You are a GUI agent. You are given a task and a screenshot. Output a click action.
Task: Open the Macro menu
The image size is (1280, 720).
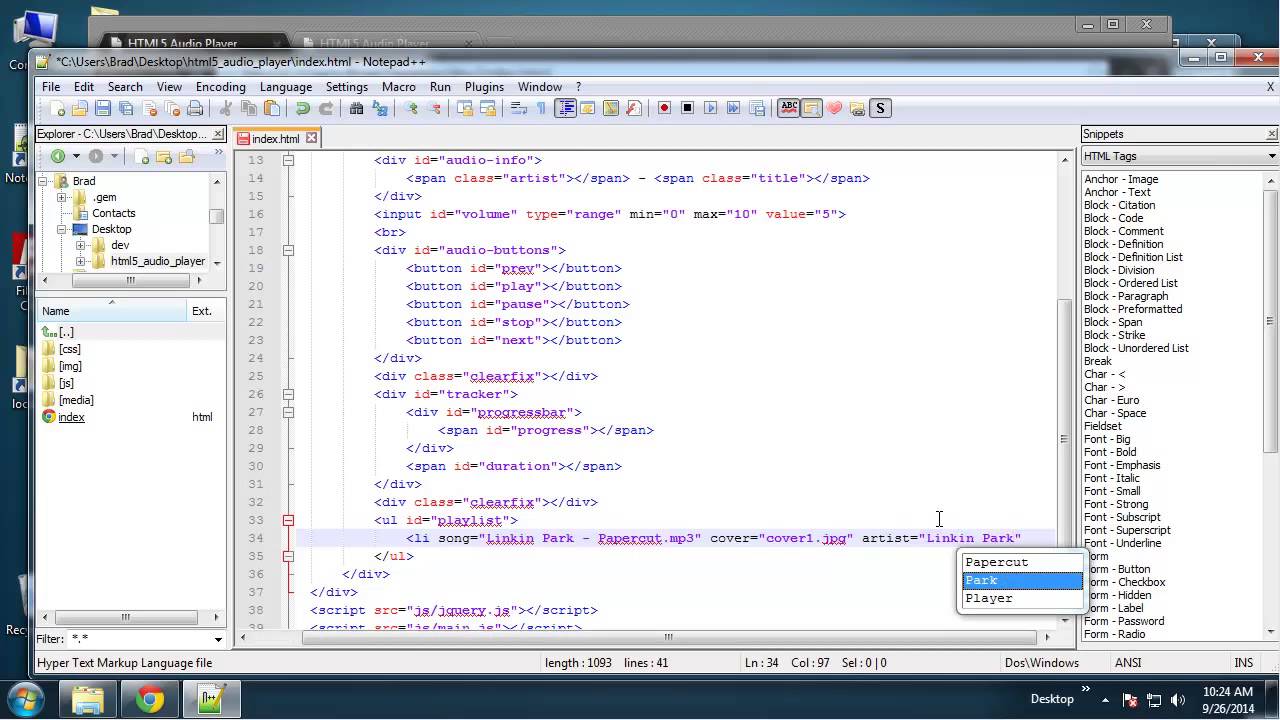[398, 87]
